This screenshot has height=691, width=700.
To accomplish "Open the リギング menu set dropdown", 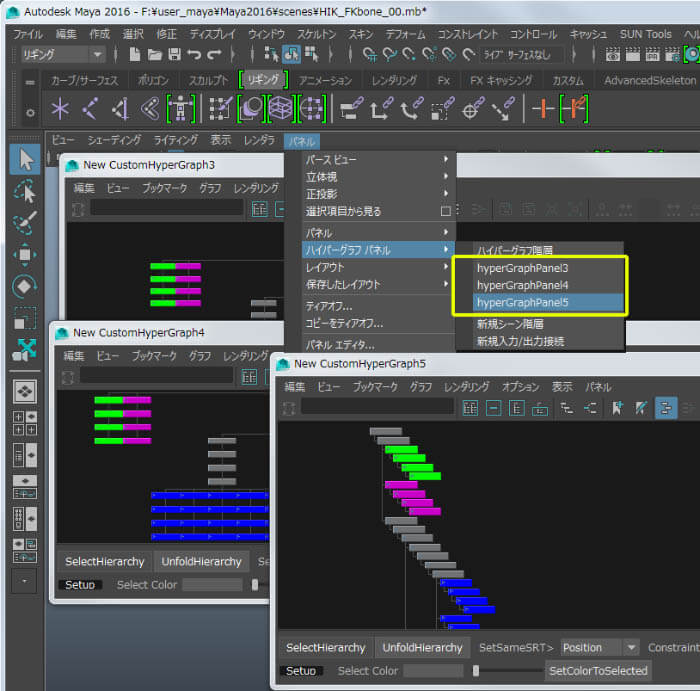I will coord(63,55).
